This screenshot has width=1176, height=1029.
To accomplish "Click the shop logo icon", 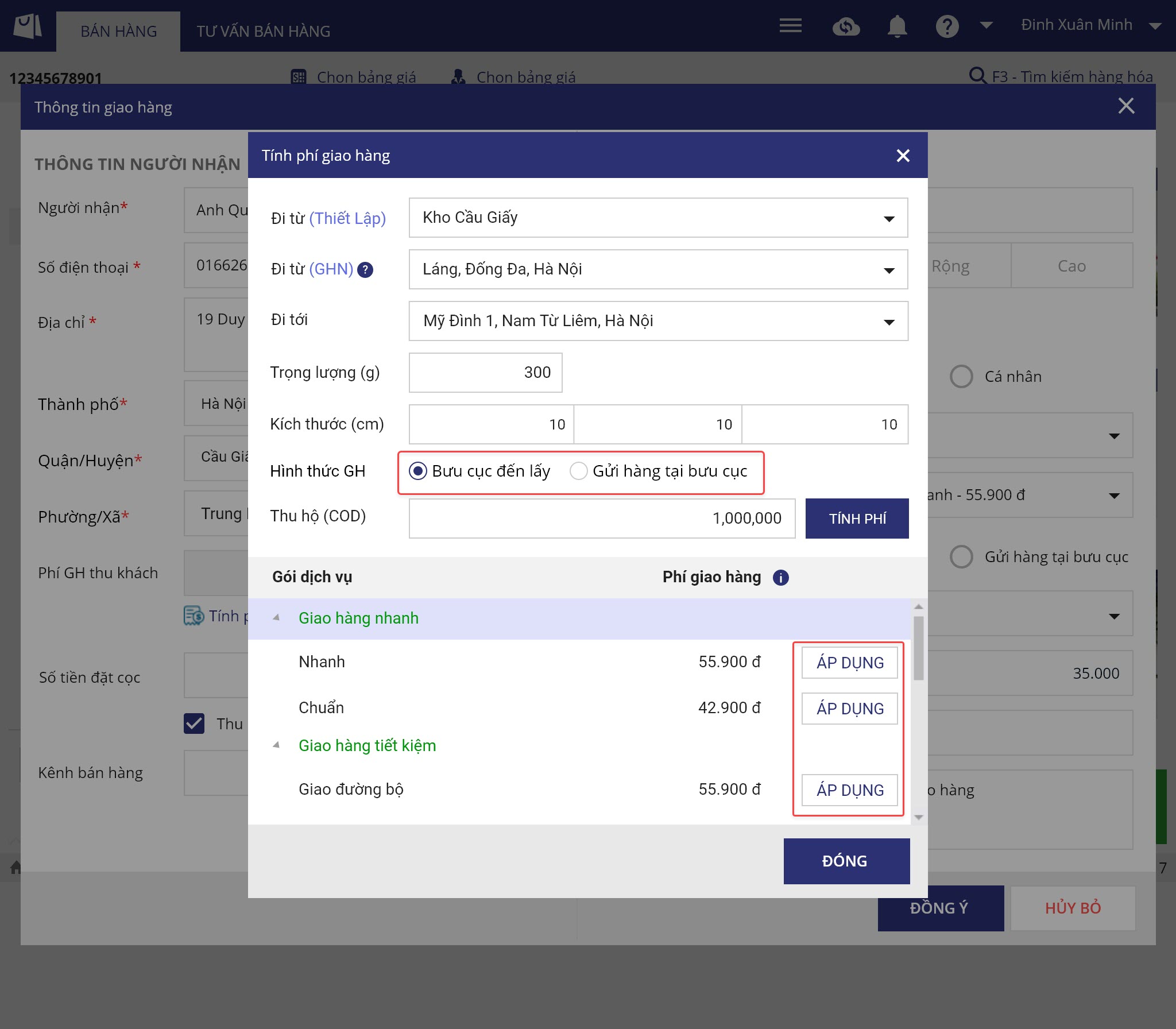I will point(28,26).
